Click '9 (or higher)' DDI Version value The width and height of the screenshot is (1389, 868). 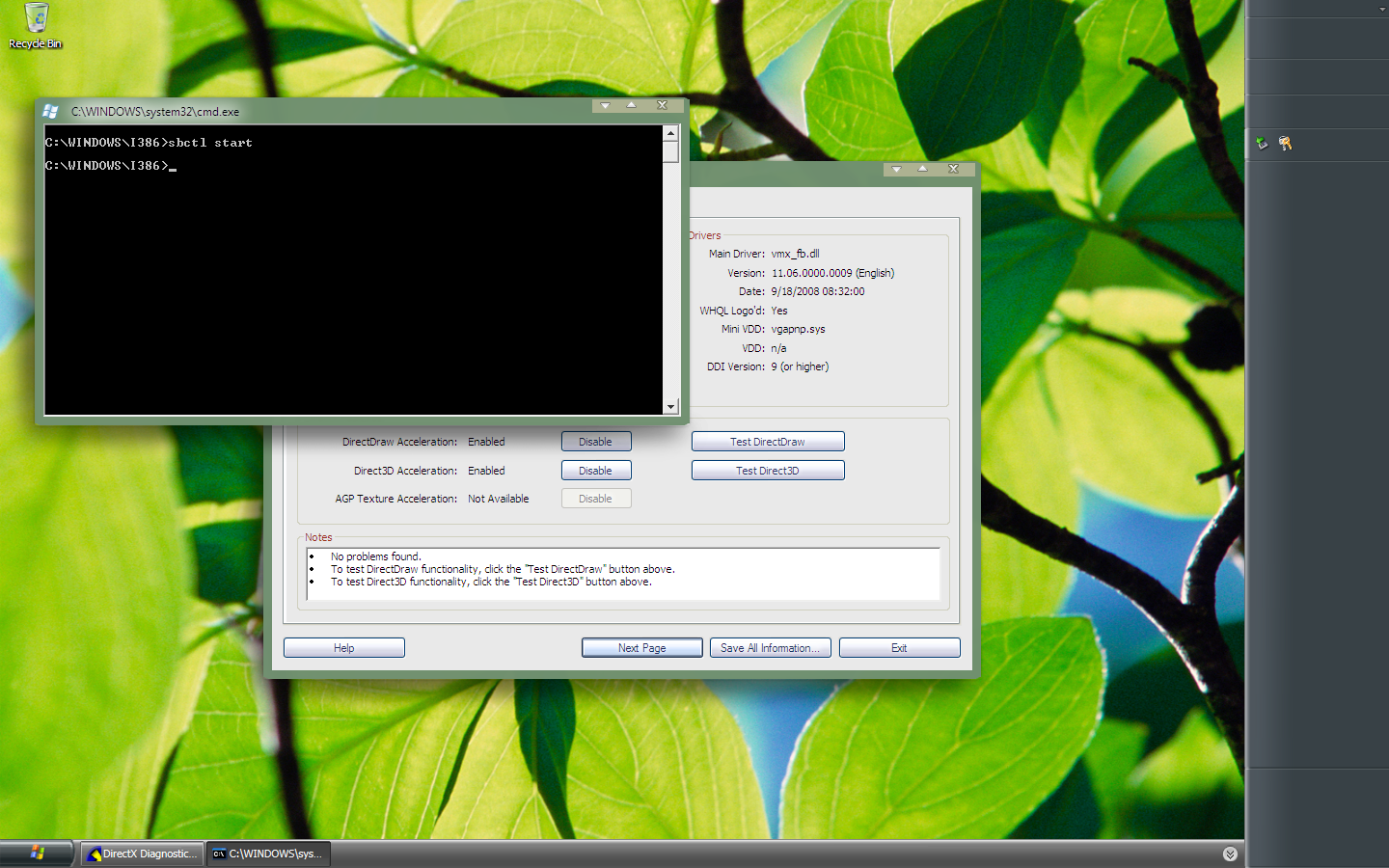(800, 366)
